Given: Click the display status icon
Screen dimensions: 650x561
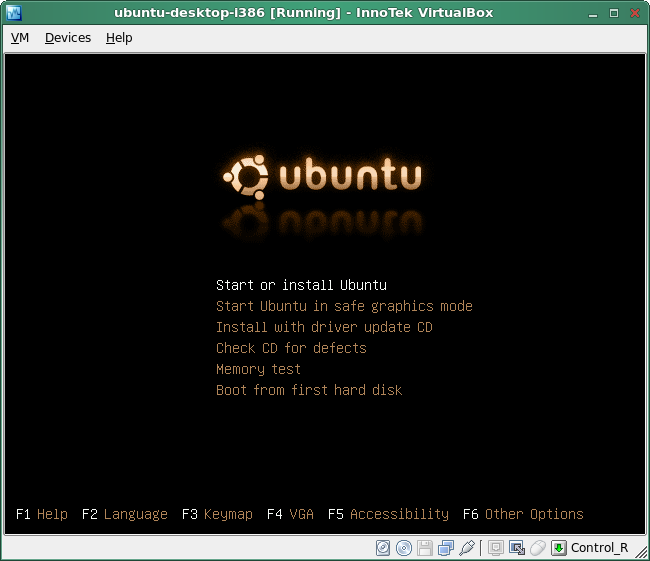Looking at the screenshot, I should coord(495,547).
